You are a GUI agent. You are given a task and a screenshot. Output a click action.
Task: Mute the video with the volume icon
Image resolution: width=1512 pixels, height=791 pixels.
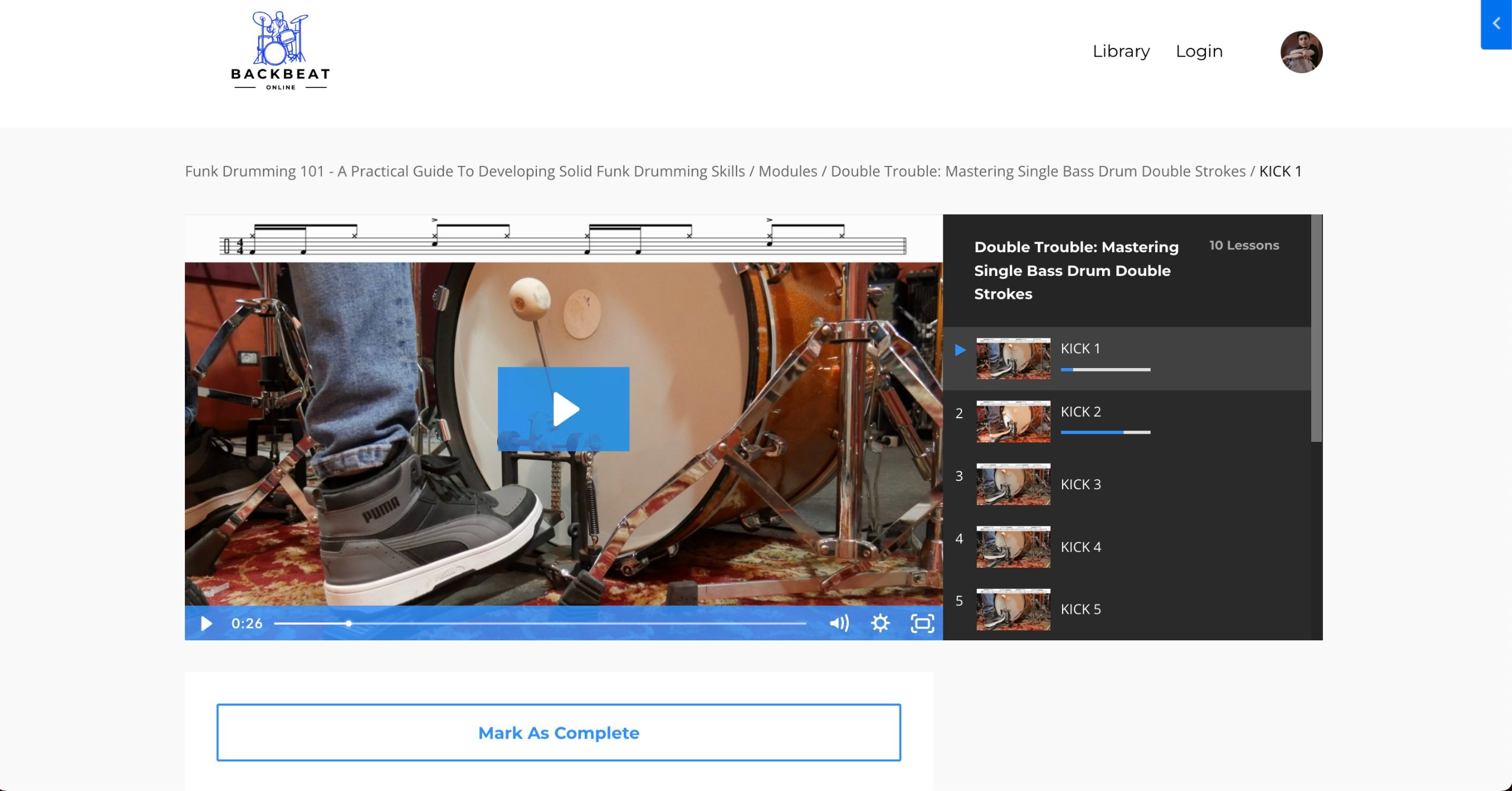[x=839, y=624]
